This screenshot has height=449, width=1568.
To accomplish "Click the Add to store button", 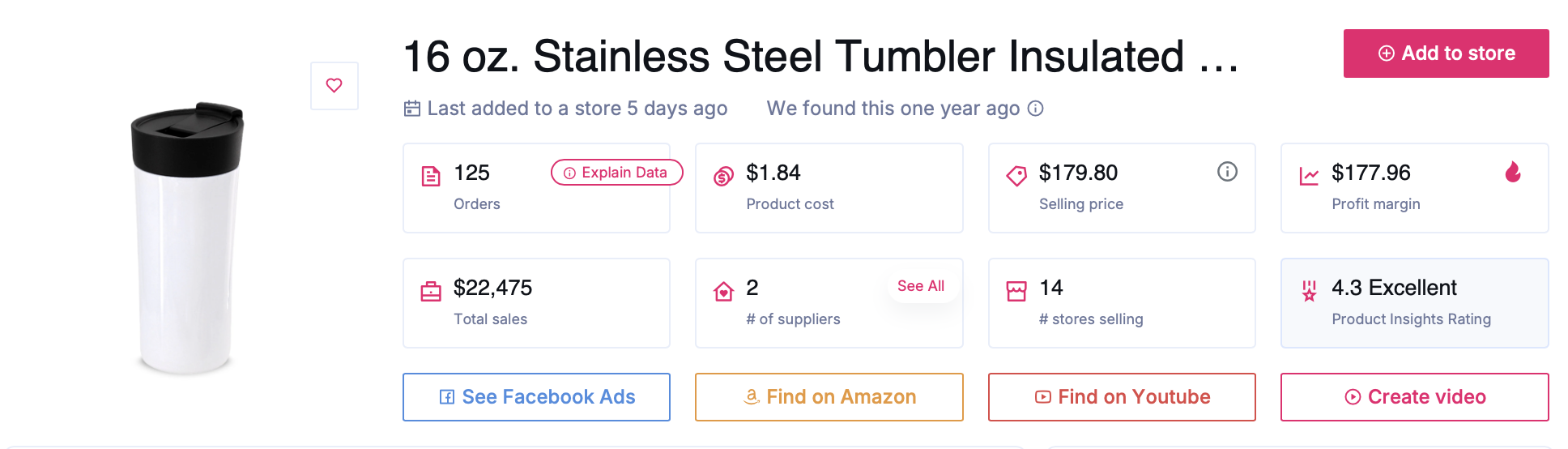I will click(1446, 53).
